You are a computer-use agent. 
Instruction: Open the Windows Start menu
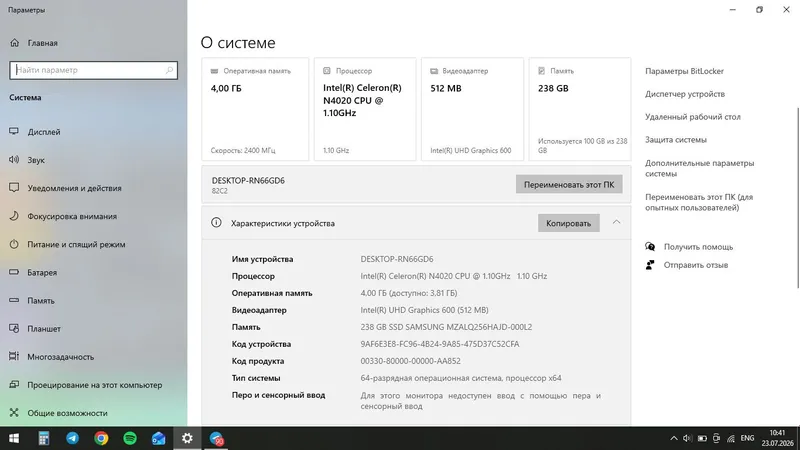click(14, 438)
